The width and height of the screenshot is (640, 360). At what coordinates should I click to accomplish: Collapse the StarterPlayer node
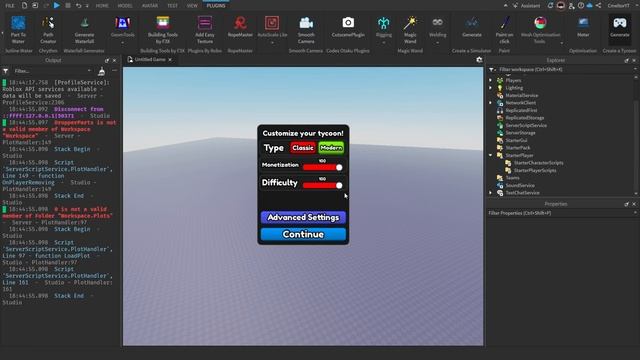click(x=491, y=155)
